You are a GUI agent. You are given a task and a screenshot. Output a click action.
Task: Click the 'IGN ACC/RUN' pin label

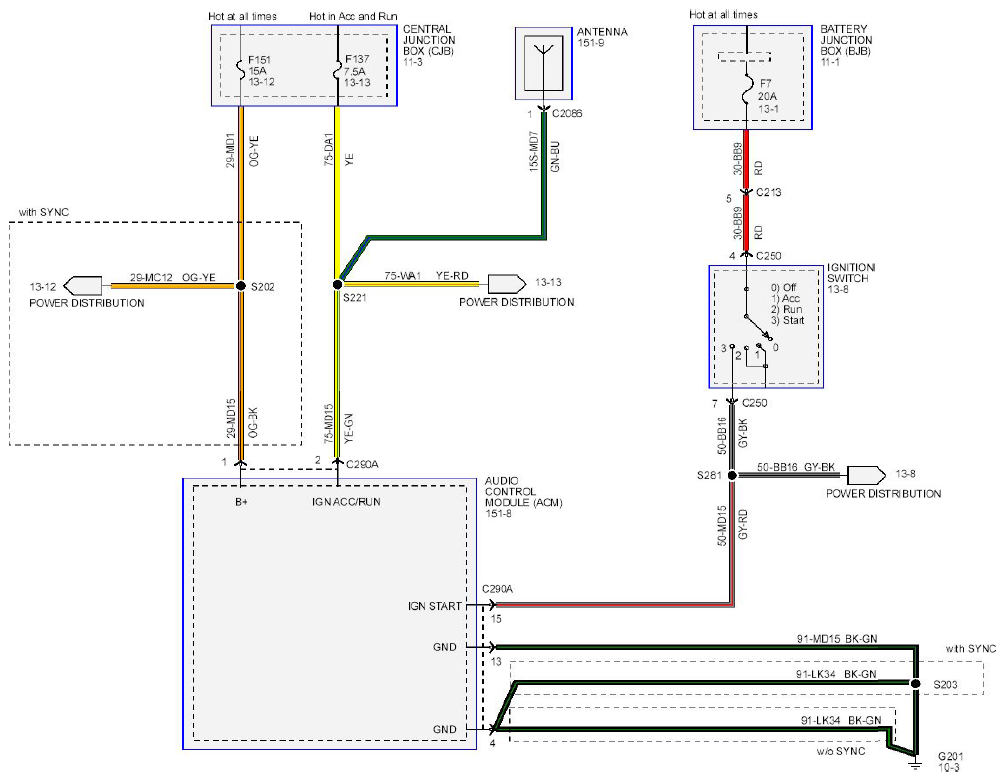pyautogui.click(x=346, y=502)
